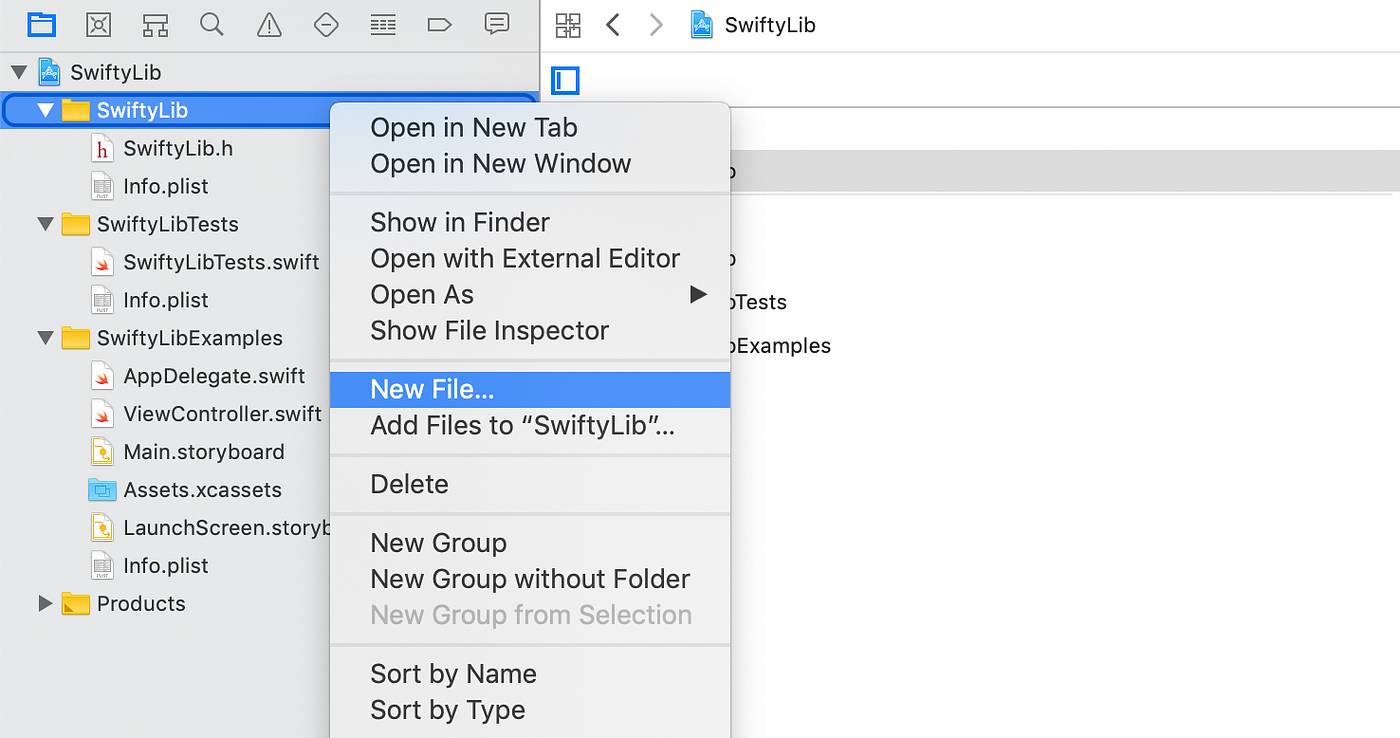Click the SwiftyLib project file icon in the navigator

coord(49,71)
